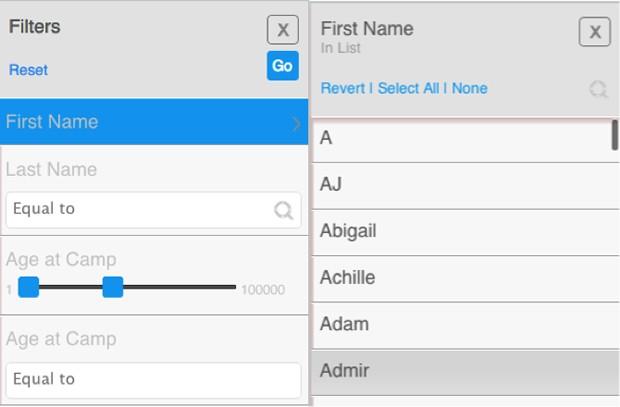Close the First Name list panel

pos(595,32)
